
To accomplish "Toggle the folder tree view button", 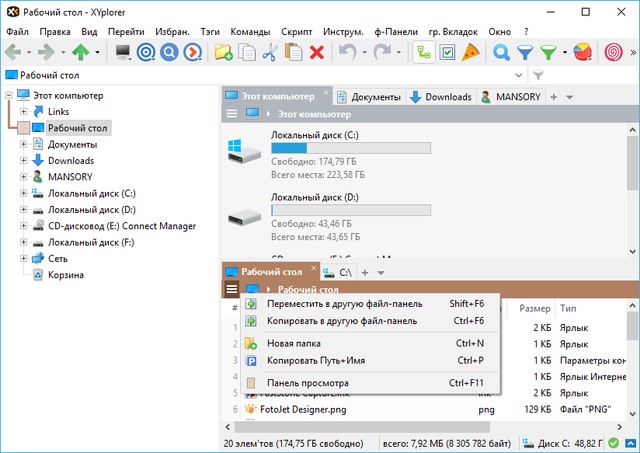I will coord(424,51).
